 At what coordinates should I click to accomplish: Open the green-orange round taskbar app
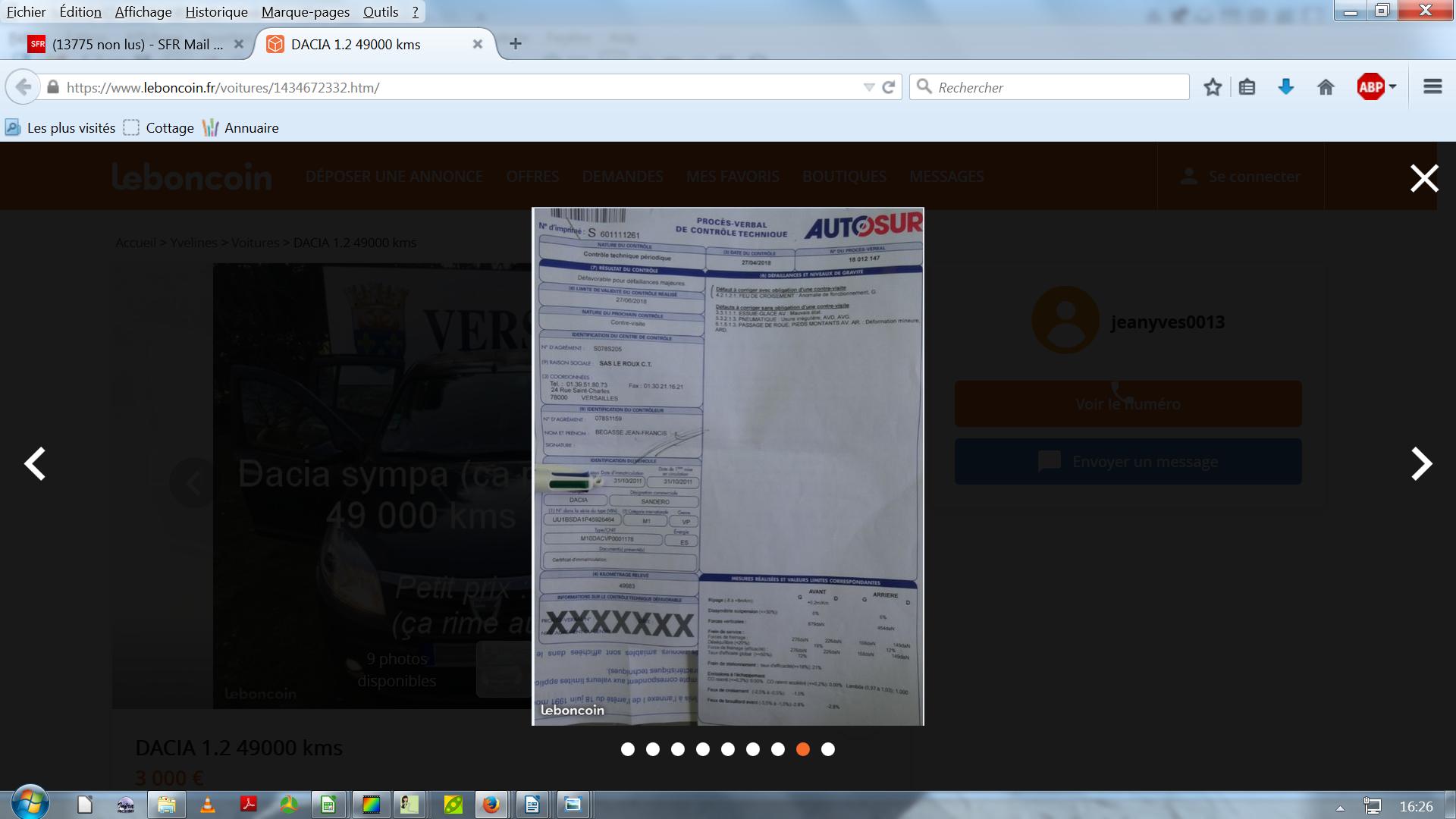pyautogui.click(x=289, y=805)
